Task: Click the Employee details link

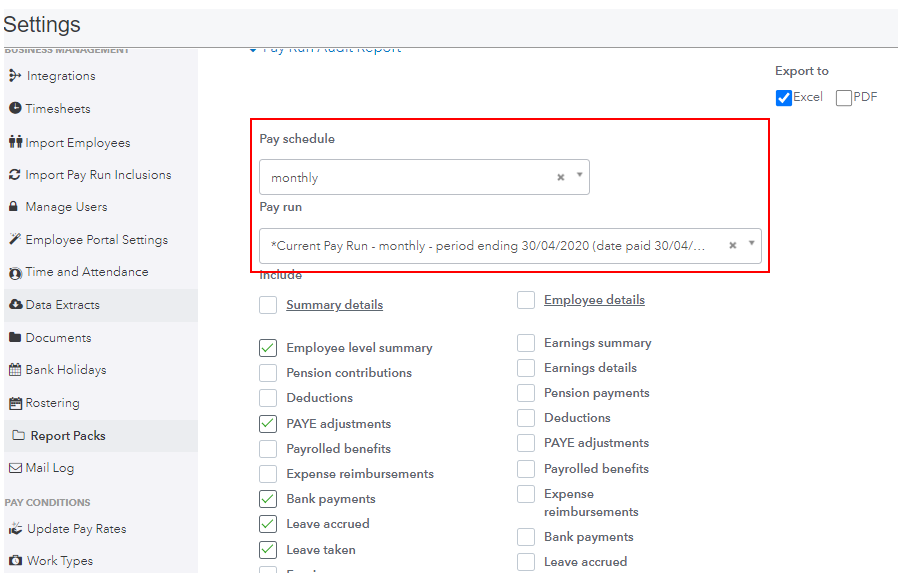Action: coord(594,300)
